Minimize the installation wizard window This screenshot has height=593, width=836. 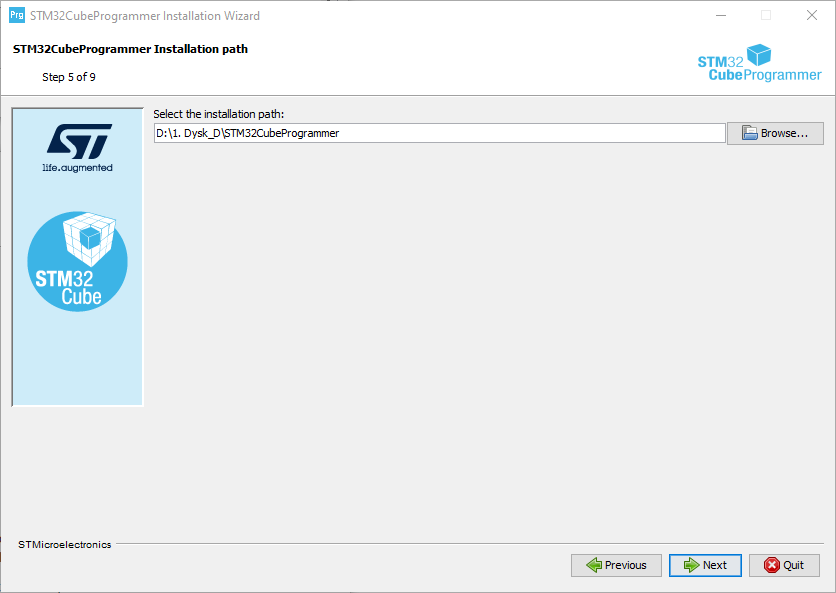click(x=720, y=15)
